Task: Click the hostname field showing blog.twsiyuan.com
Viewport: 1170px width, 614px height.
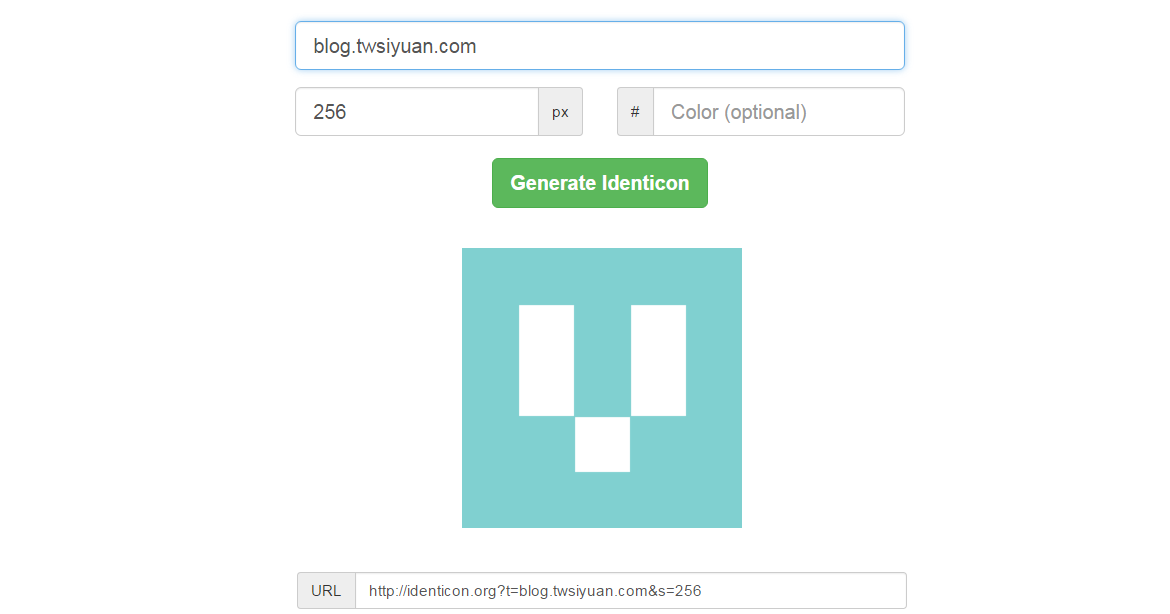Action: pos(599,45)
